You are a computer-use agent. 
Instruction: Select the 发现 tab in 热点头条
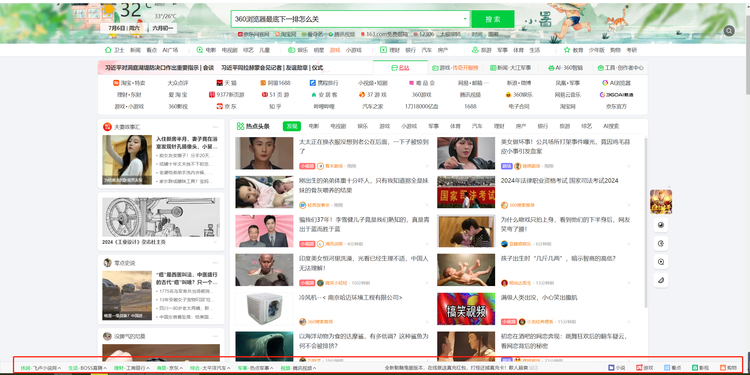(x=292, y=126)
